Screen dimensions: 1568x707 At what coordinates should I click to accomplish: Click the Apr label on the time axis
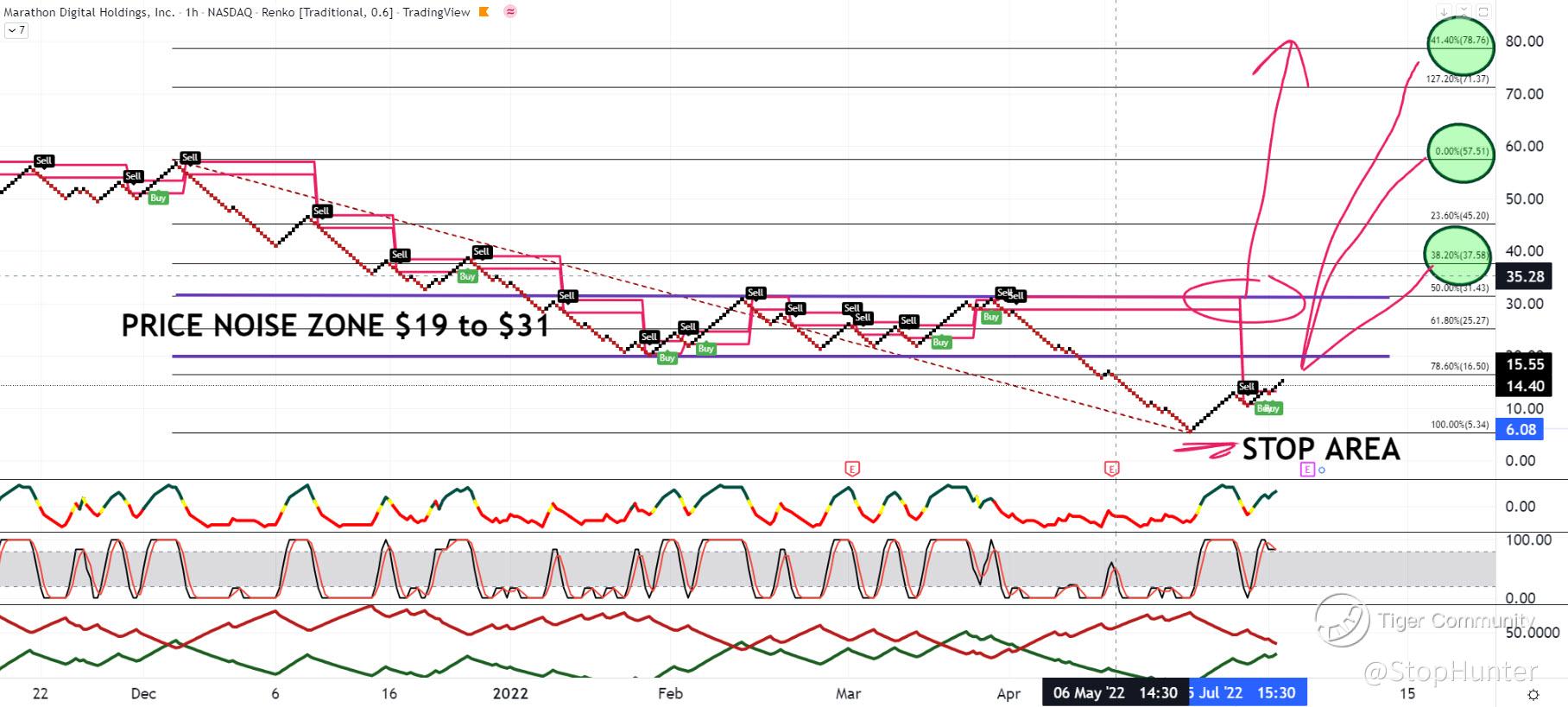pos(1008,693)
